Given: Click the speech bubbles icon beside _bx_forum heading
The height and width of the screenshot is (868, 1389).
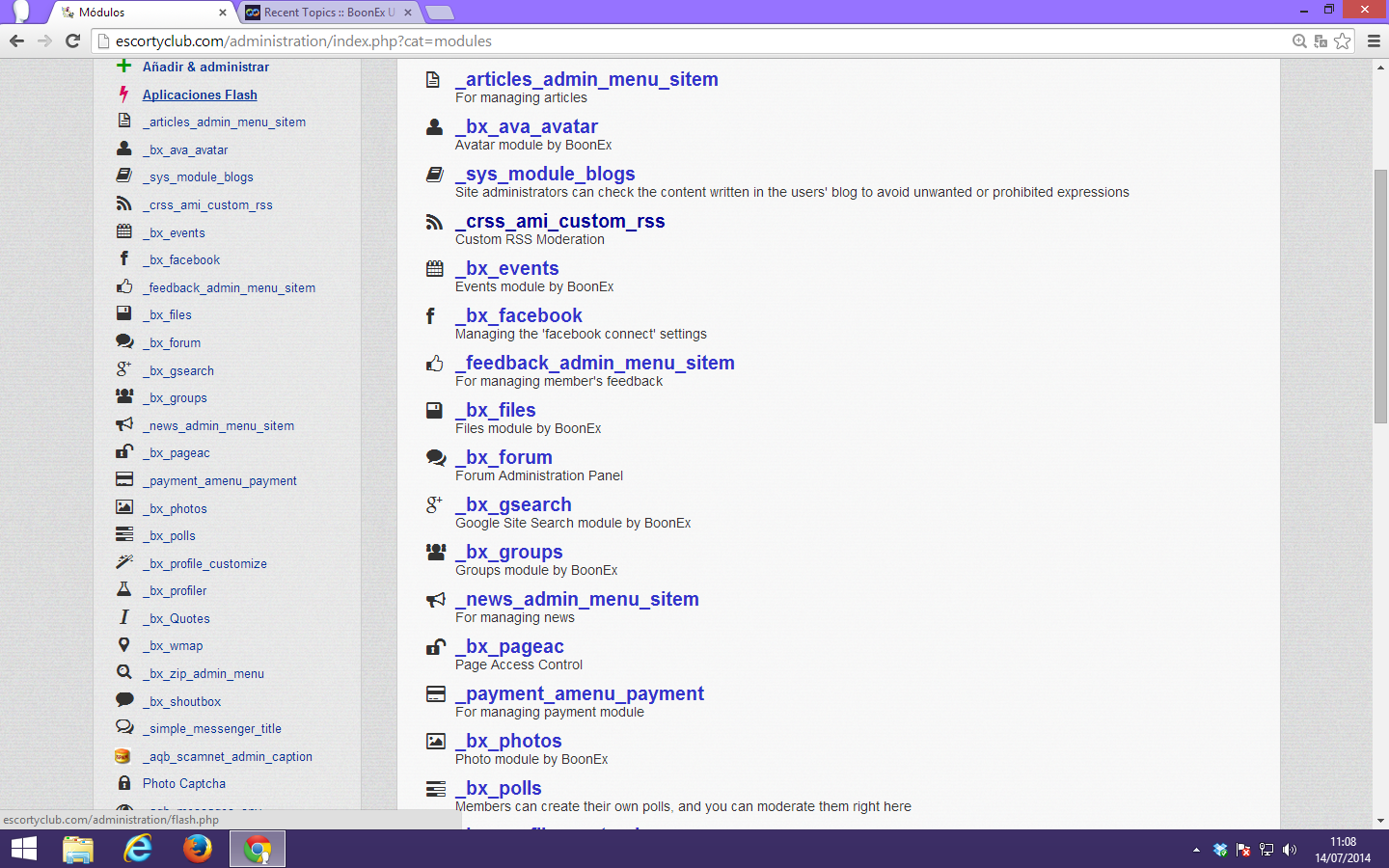Looking at the screenshot, I should [x=435, y=458].
